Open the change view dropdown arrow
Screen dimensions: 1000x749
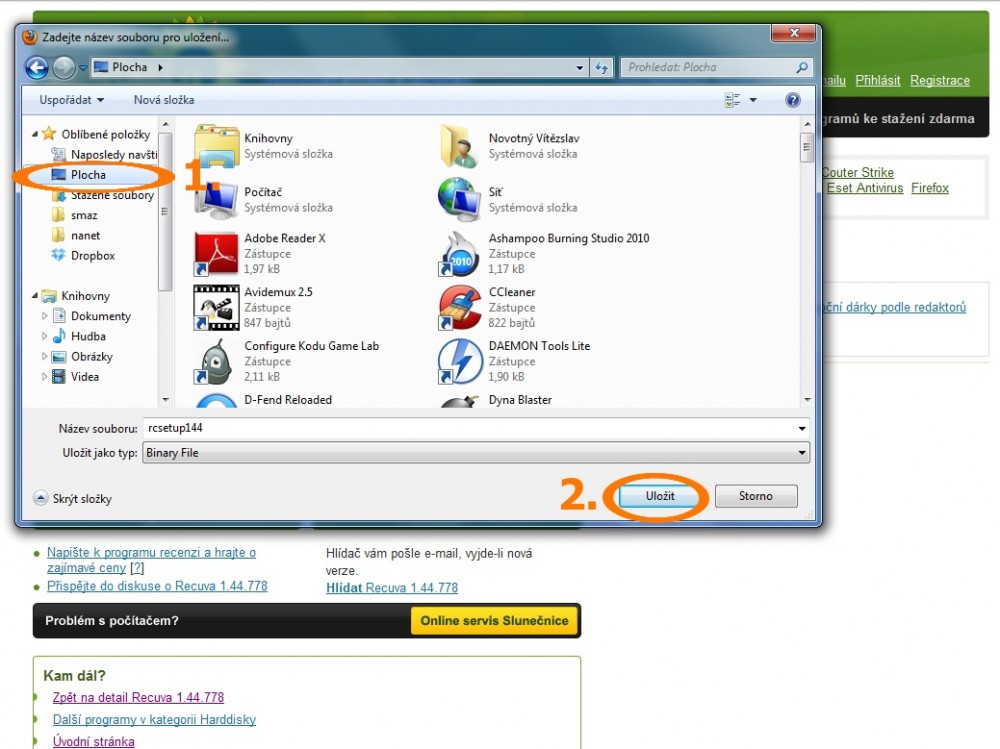(753, 100)
